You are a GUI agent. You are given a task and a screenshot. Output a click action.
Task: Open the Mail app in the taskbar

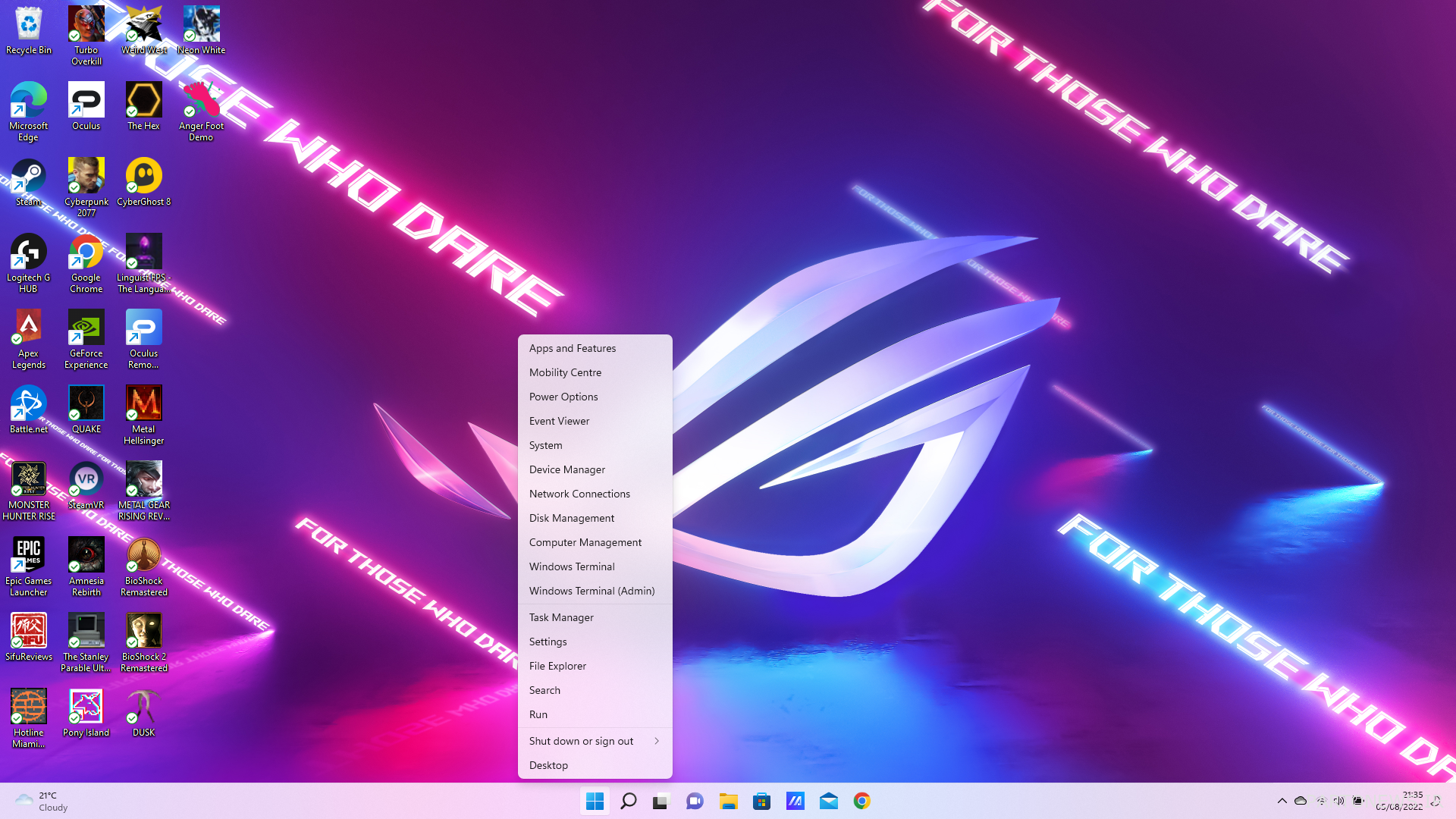[828, 801]
